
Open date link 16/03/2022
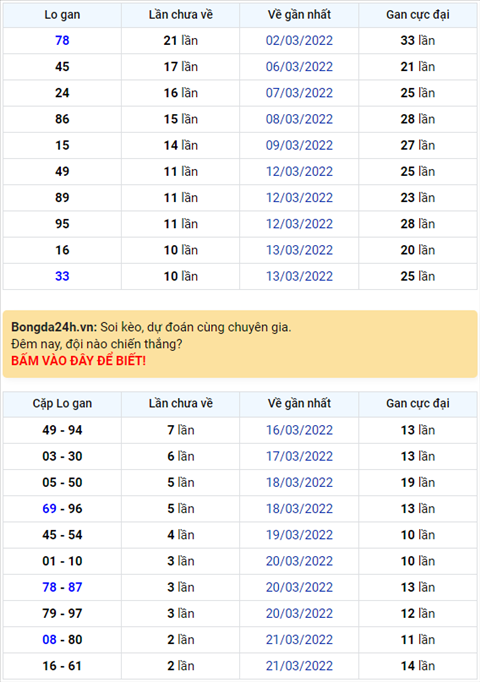299,430
